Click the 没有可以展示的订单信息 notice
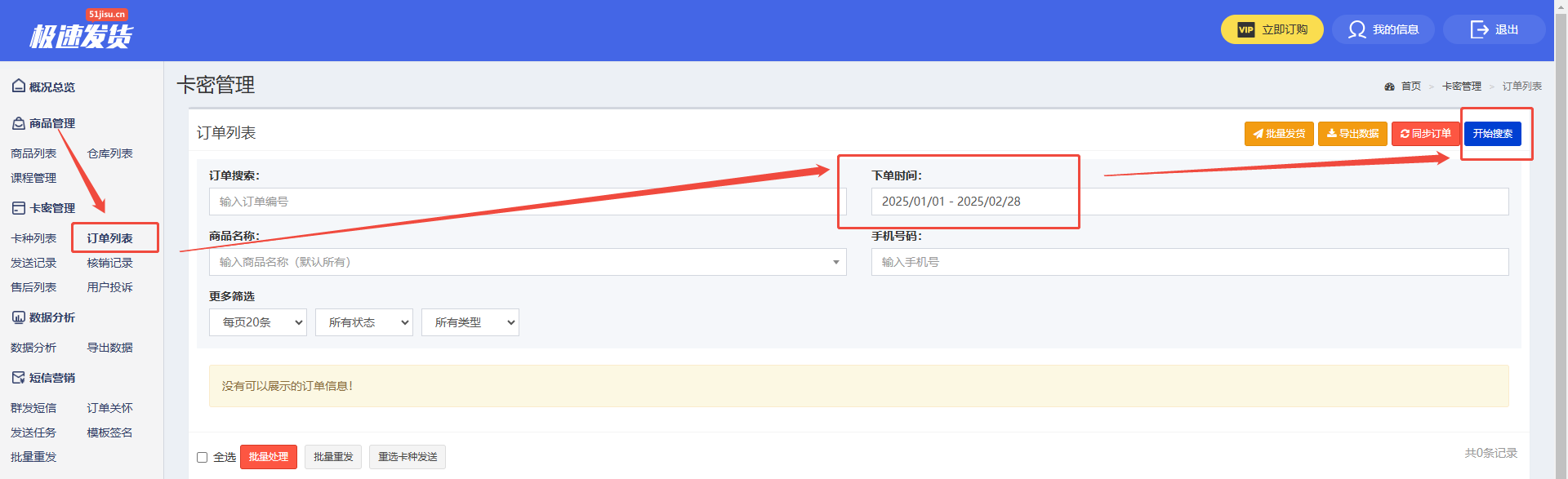The image size is (1568, 479). pyautogui.click(x=859, y=386)
